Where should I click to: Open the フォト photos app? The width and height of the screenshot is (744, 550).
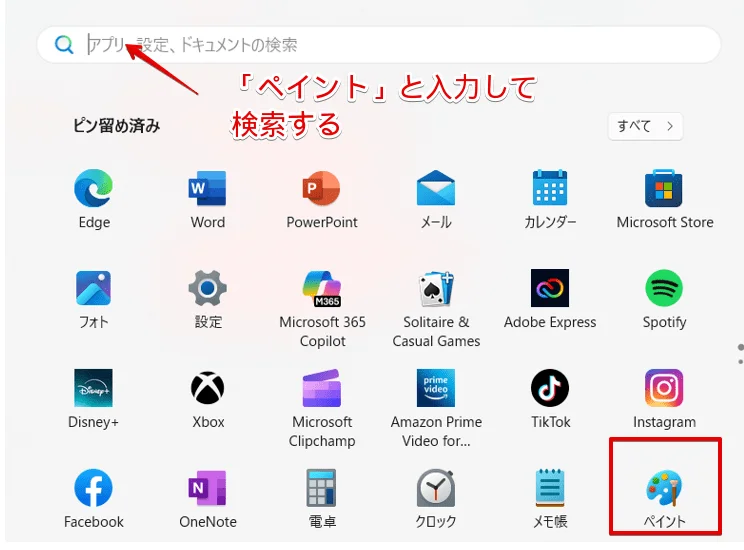click(x=93, y=299)
